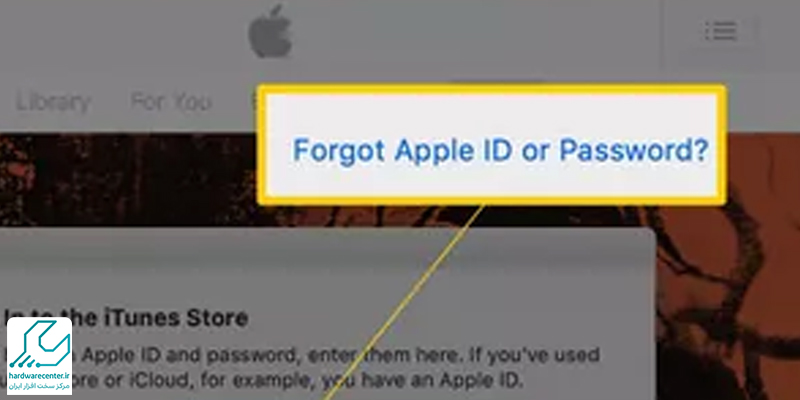Screen dimensions: 800x400
Task: Click the hardwarecenter.ir text under the logo
Action: click(39, 377)
